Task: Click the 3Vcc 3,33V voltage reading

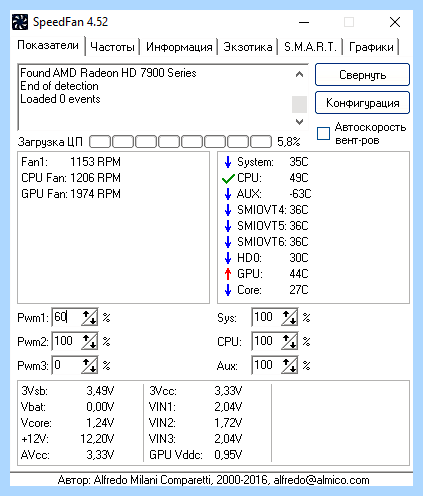Action: point(196,391)
